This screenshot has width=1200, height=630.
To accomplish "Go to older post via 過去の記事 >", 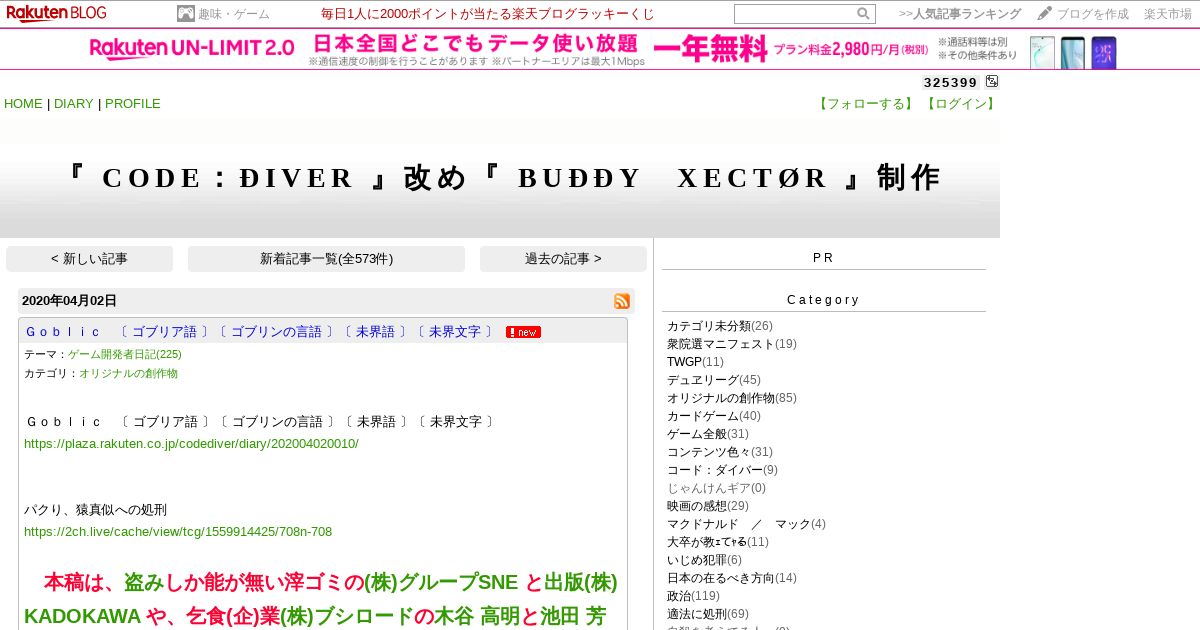I will [563, 259].
